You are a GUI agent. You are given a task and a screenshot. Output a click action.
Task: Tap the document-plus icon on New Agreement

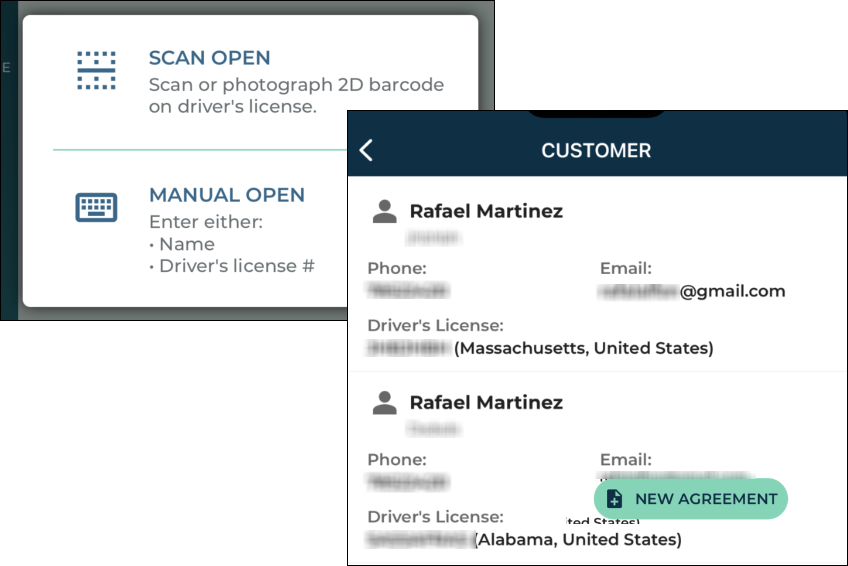tap(615, 499)
